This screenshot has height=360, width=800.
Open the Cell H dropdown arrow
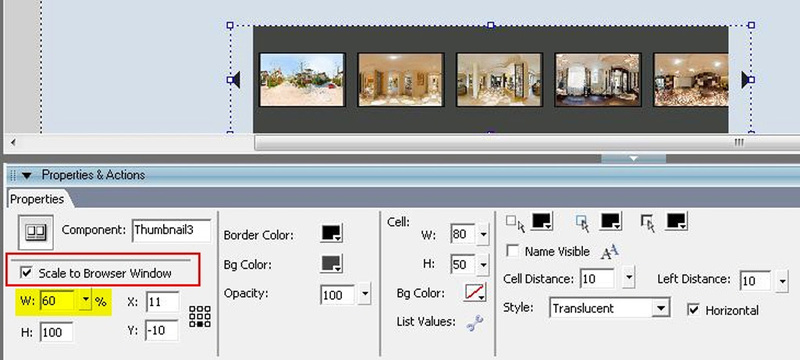[x=483, y=265]
